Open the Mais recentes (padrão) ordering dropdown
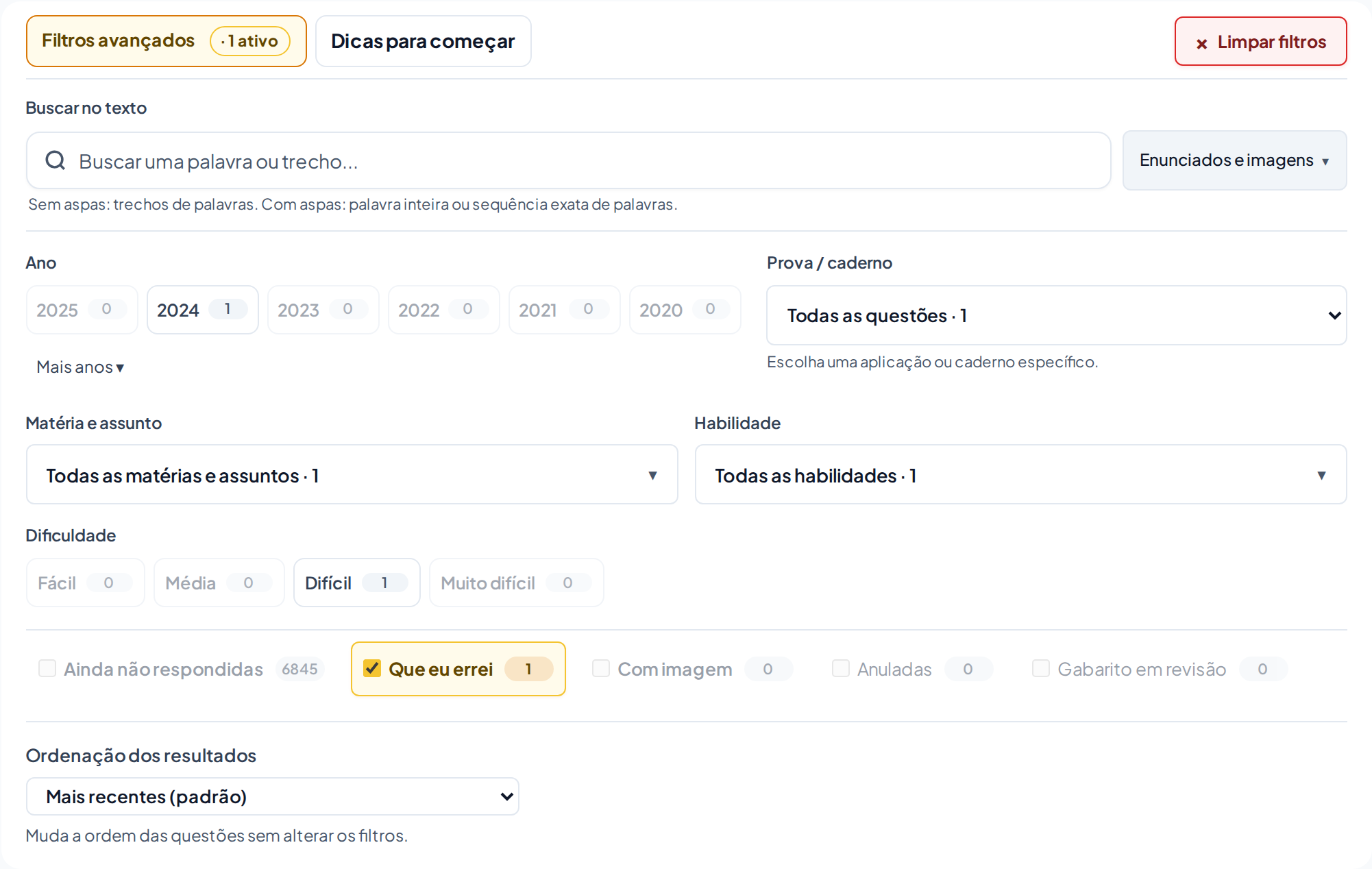Image resolution: width=1372 pixels, height=869 pixels. coord(273,796)
